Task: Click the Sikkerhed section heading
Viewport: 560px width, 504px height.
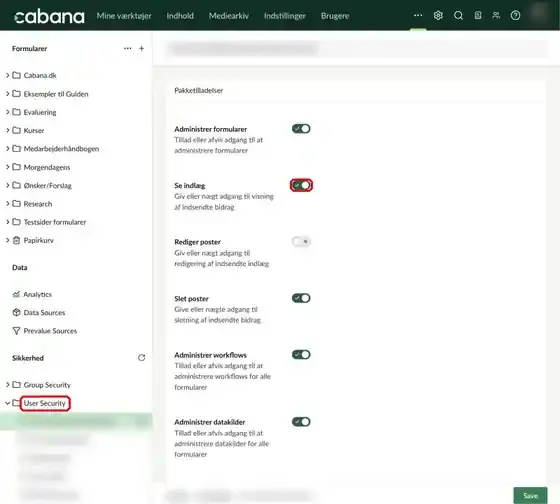Action: [28, 358]
